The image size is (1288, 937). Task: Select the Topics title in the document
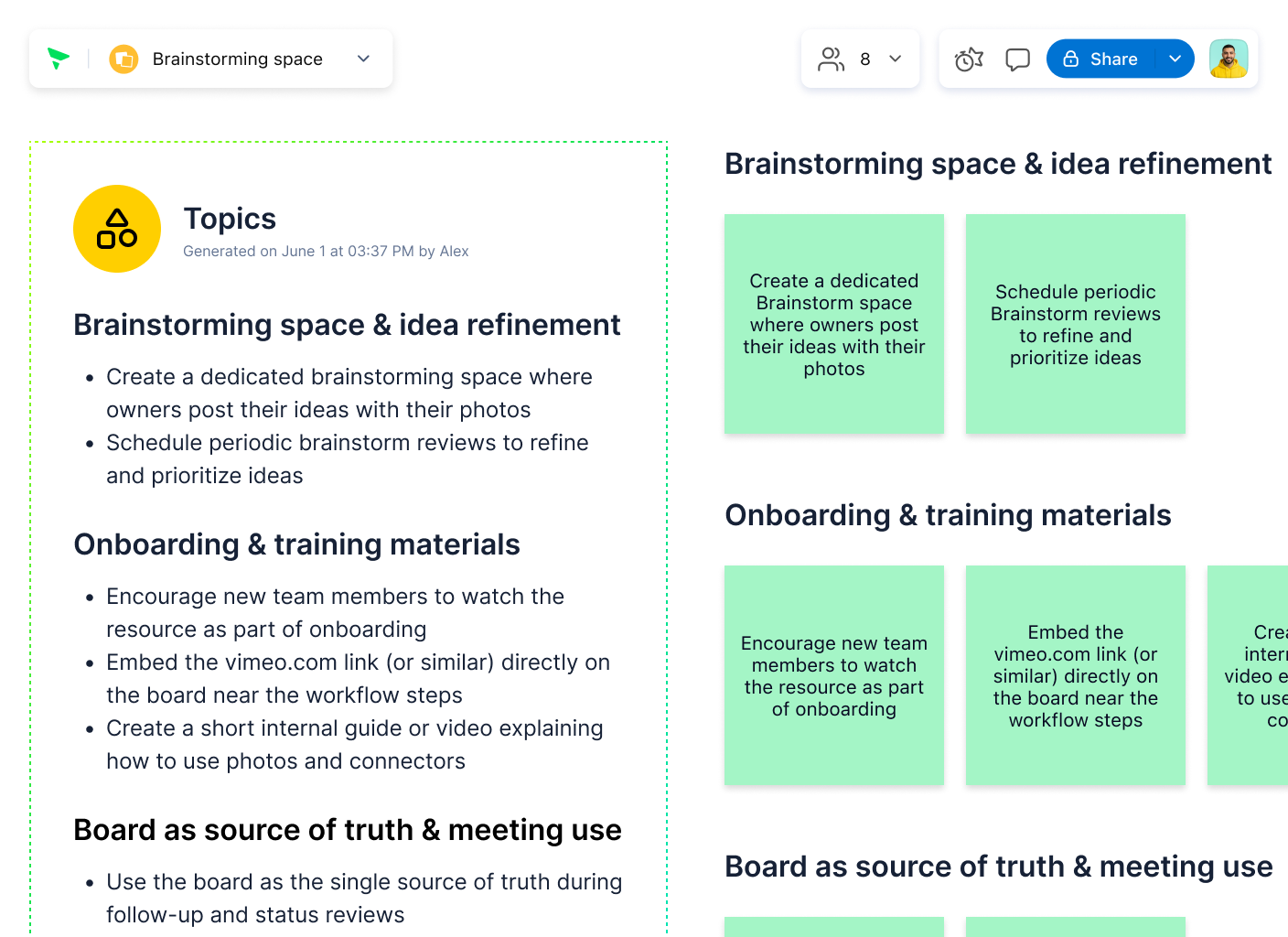click(230, 219)
